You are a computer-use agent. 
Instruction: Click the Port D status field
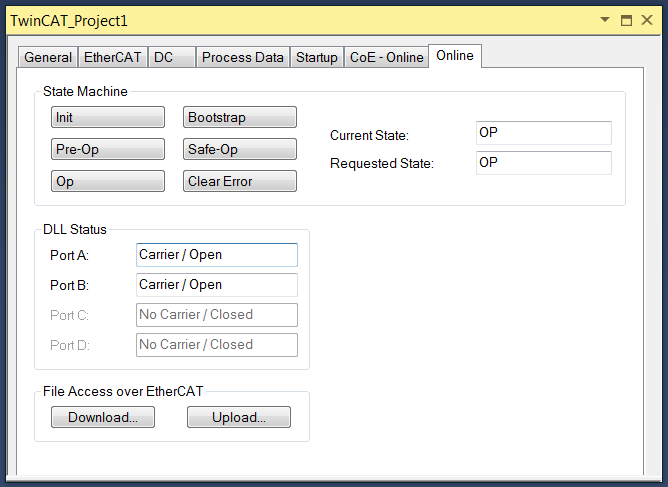(217, 345)
